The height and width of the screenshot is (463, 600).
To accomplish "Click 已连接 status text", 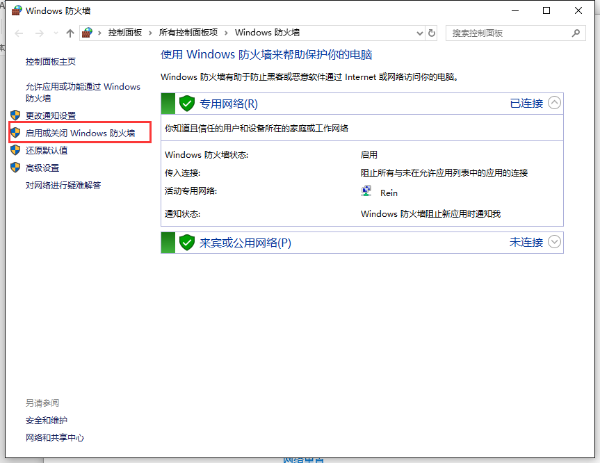I will (x=527, y=103).
